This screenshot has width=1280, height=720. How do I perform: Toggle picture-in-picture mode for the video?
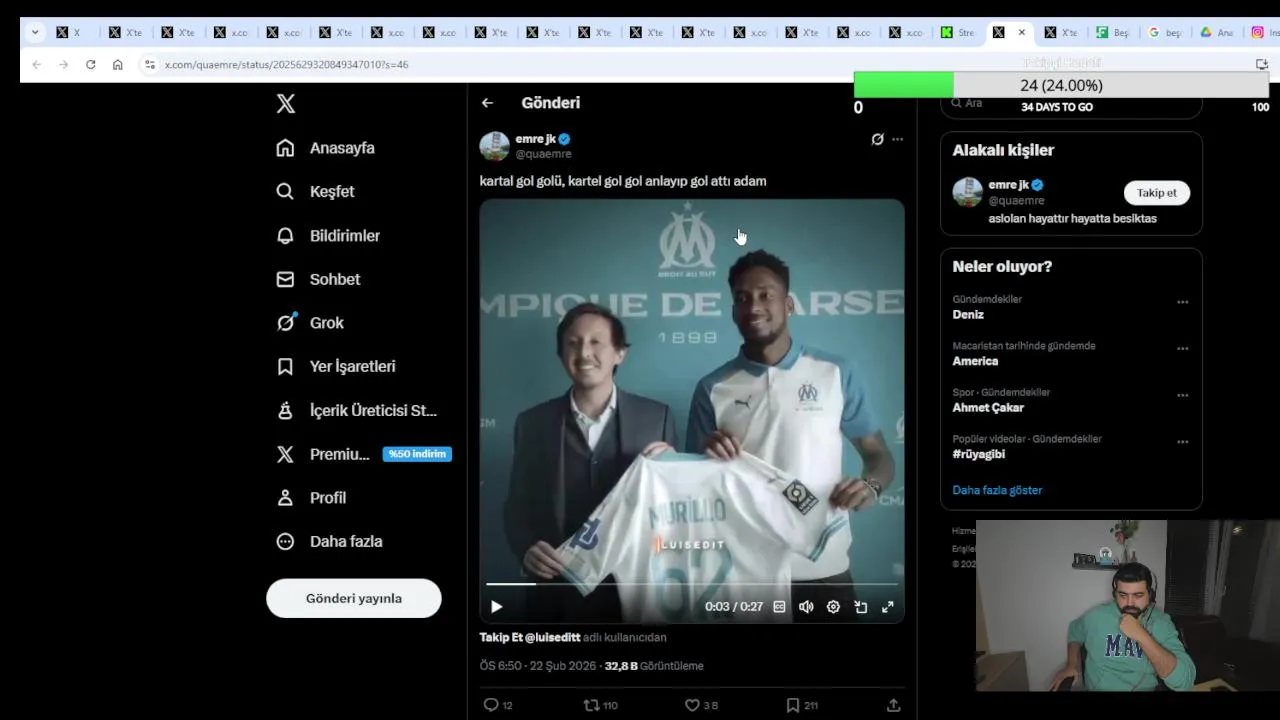pos(860,607)
